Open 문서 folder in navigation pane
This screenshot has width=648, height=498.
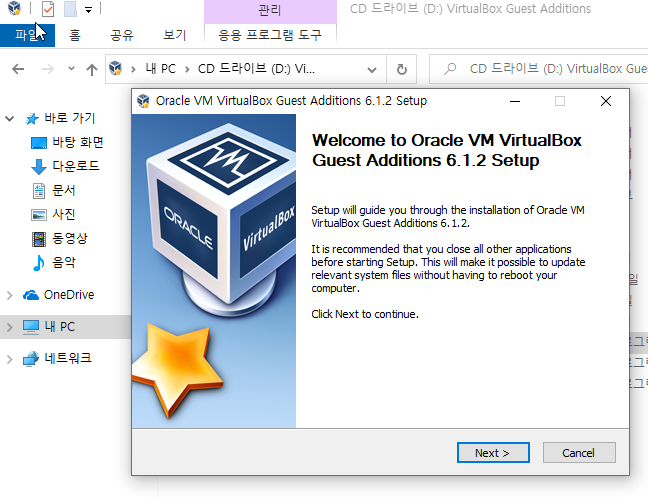[64, 190]
